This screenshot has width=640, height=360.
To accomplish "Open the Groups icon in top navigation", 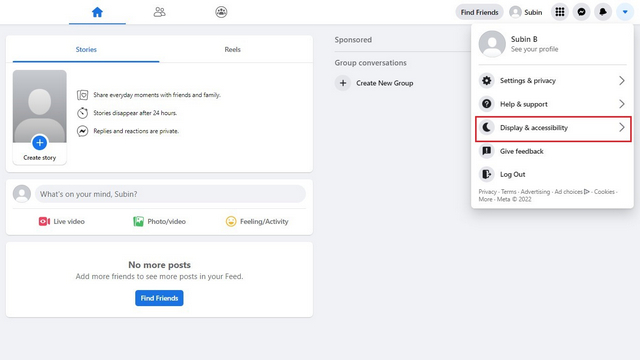I will 221,12.
